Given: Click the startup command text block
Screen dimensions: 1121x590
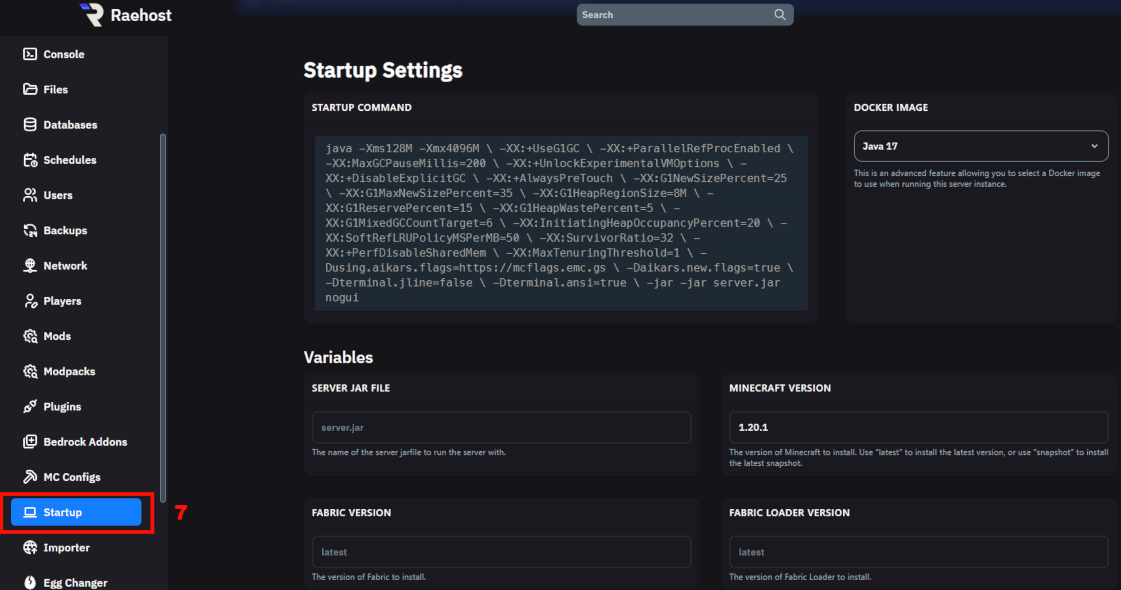Looking at the screenshot, I should 561,223.
